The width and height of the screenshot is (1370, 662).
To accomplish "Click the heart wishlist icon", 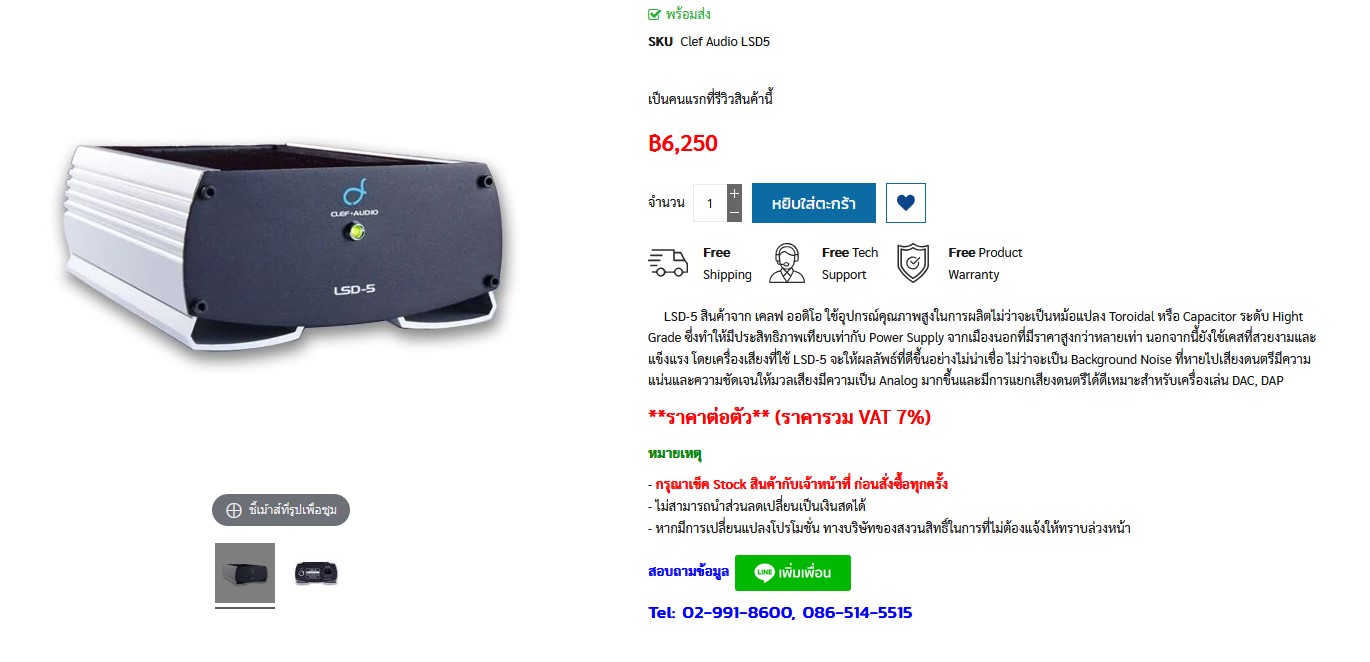I will (x=906, y=203).
